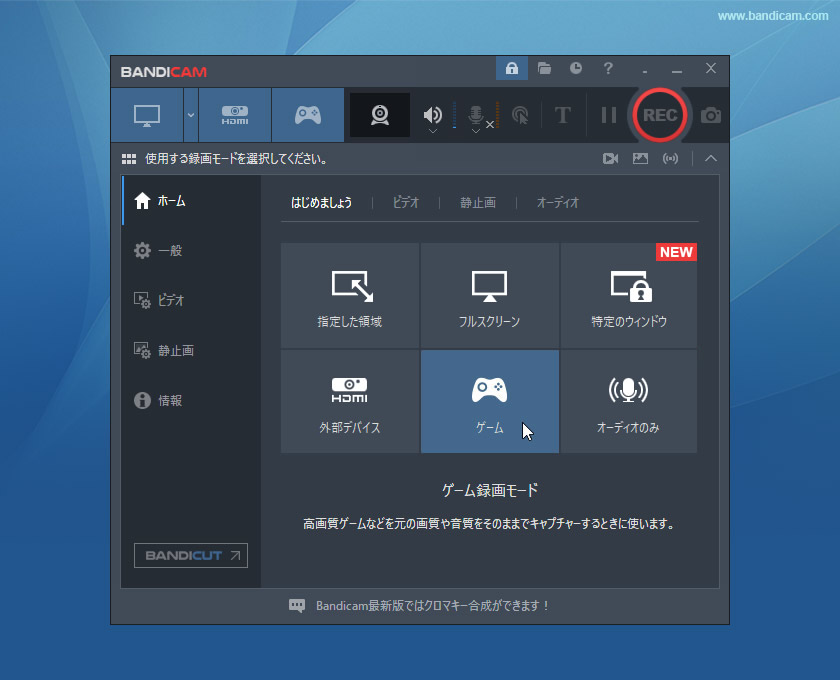Switch to the ビデオ tab at top
This screenshot has width=840, height=680.
coord(406,203)
